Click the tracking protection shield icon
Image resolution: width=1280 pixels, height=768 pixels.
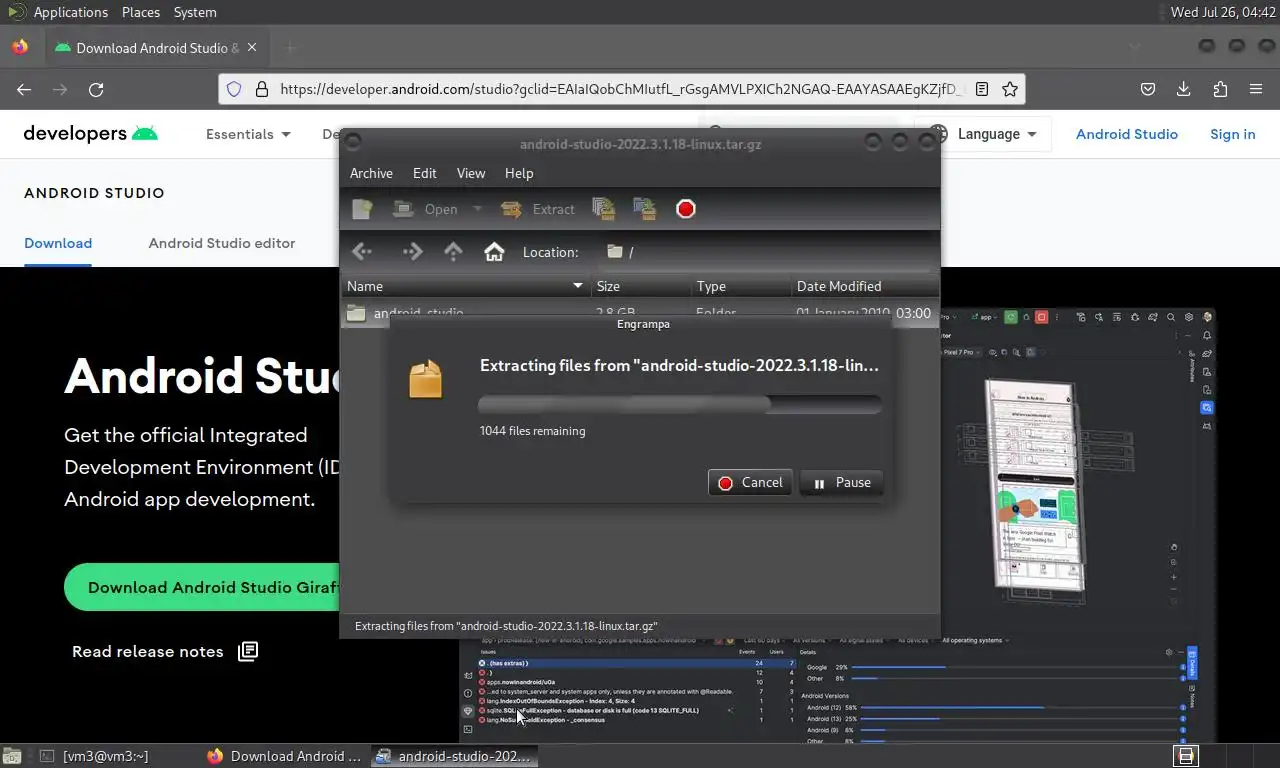coord(234,89)
